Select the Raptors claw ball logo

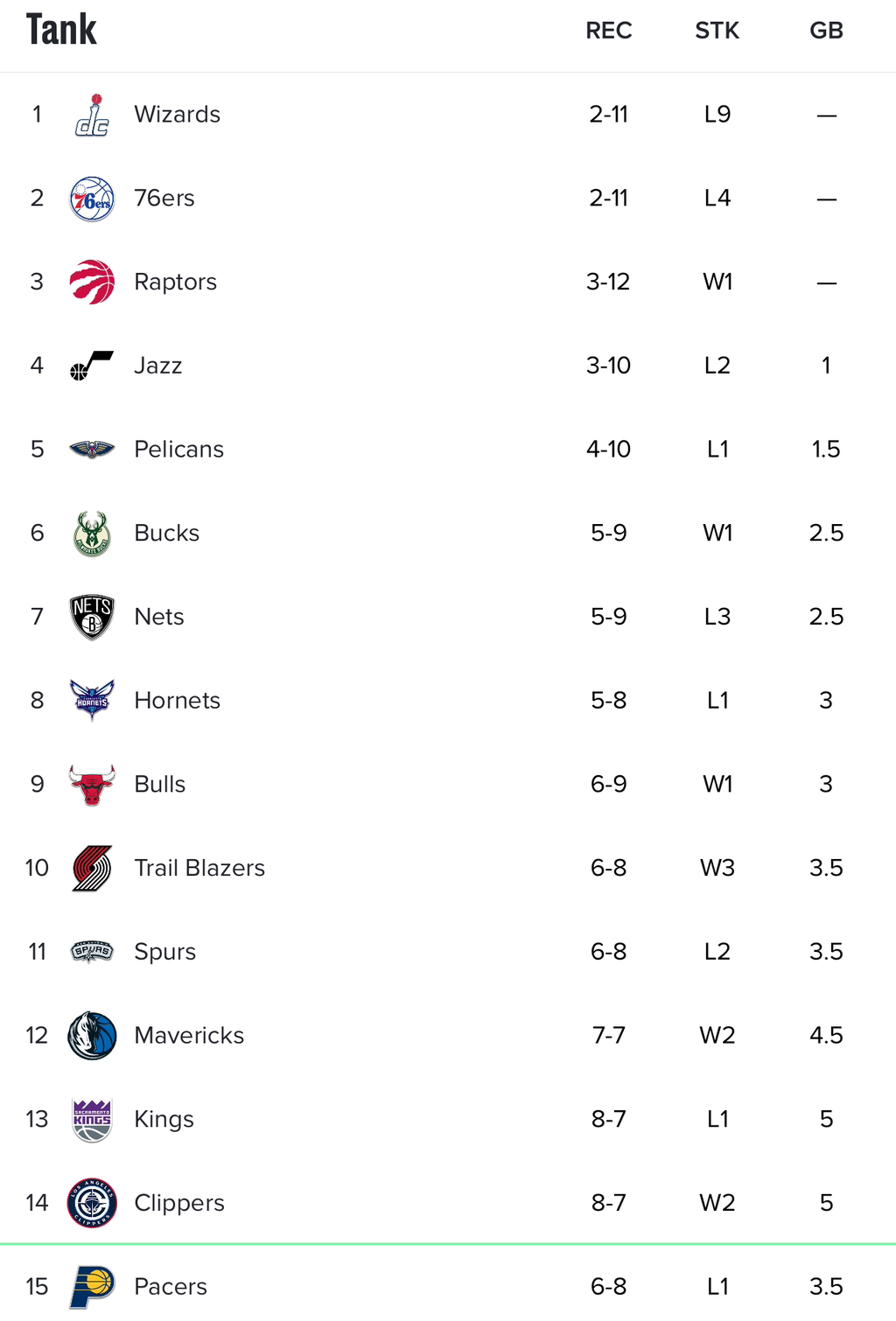click(92, 282)
